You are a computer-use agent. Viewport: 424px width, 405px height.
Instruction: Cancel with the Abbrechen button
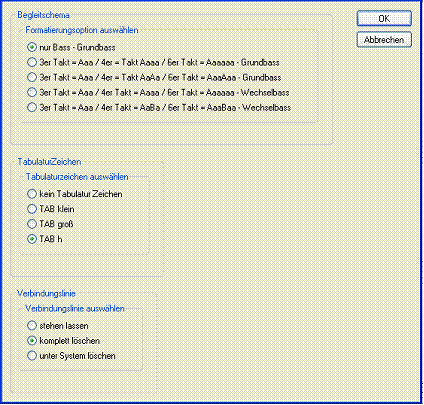coord(384,40)
